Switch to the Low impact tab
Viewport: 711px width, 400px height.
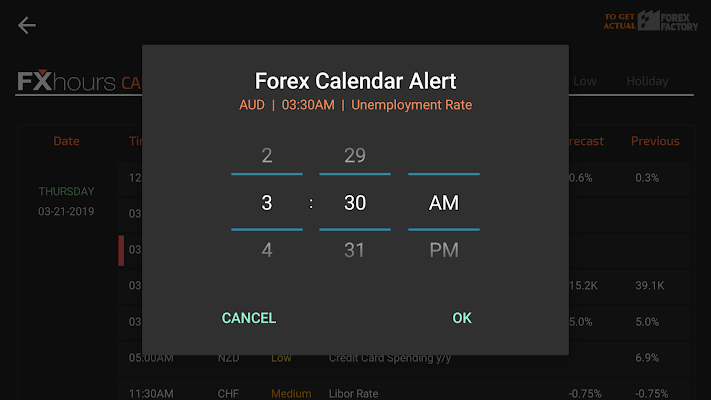pos(584,81)
